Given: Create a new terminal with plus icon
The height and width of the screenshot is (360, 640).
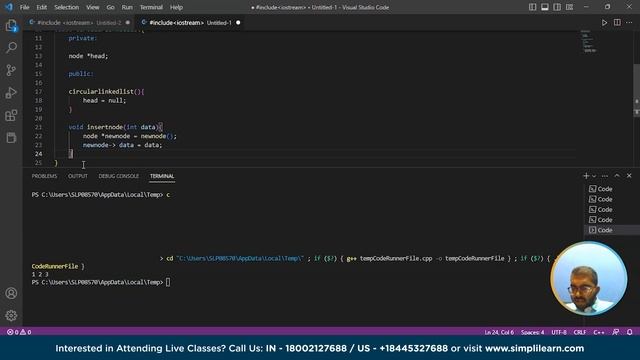Looking at the screenshot, I should pyautogui.click(x=586, y=176).
